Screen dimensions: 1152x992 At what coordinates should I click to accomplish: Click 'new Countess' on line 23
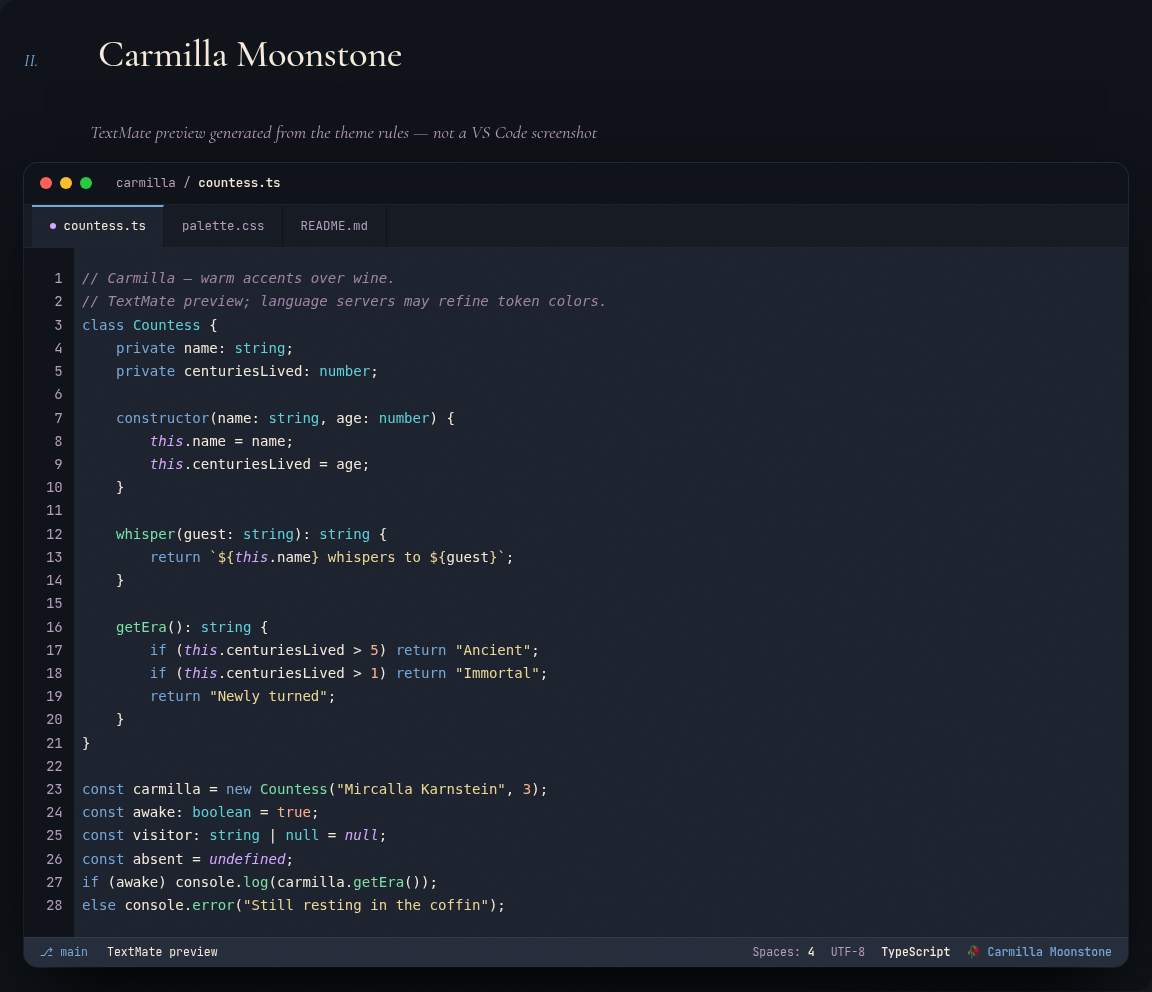(x=276, y=789)
